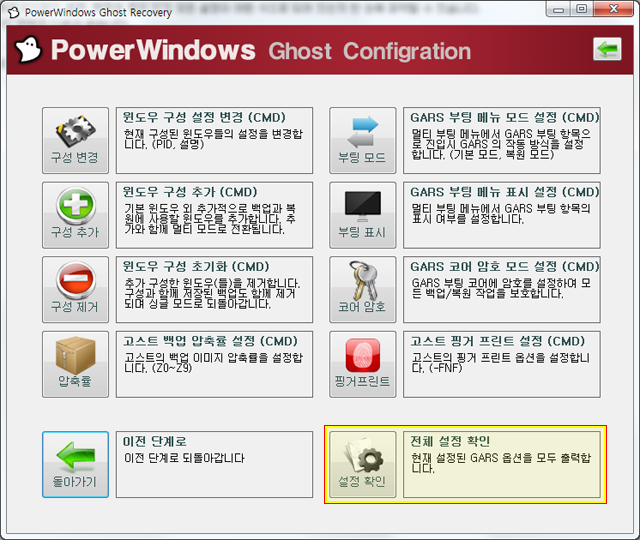Click the ghost icon in title bar

click(13, 12)
